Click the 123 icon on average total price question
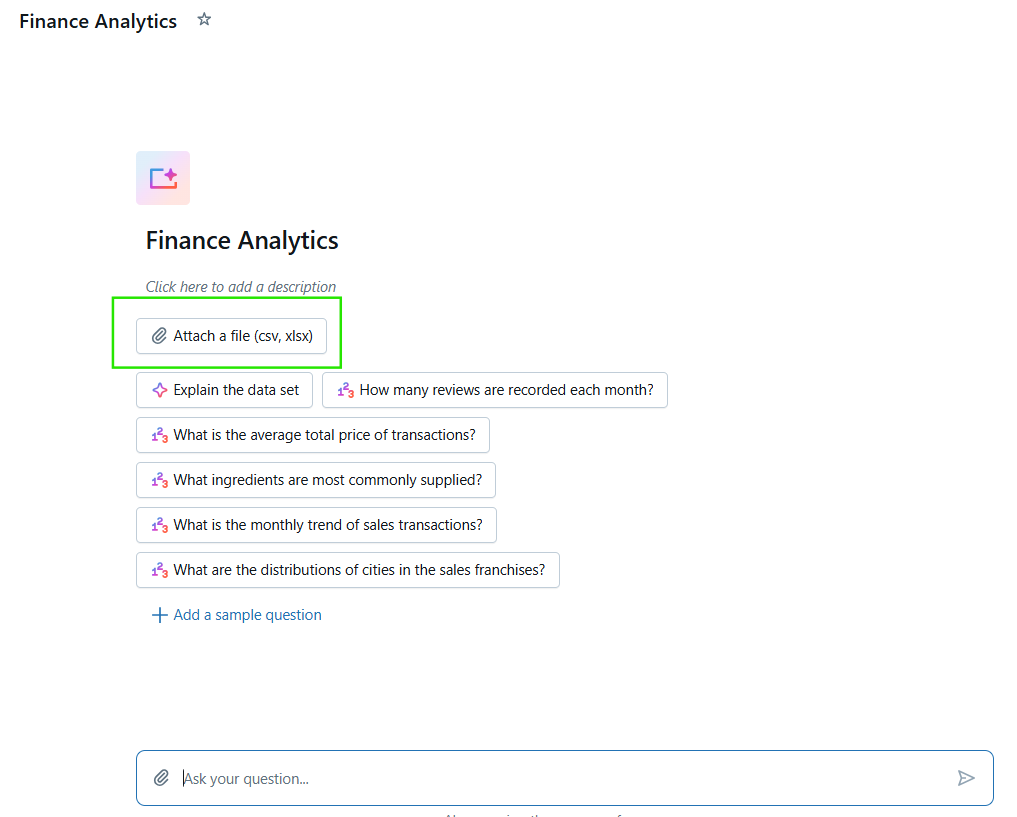This screenshot has height=817, width=1017. tap(160, 435)
